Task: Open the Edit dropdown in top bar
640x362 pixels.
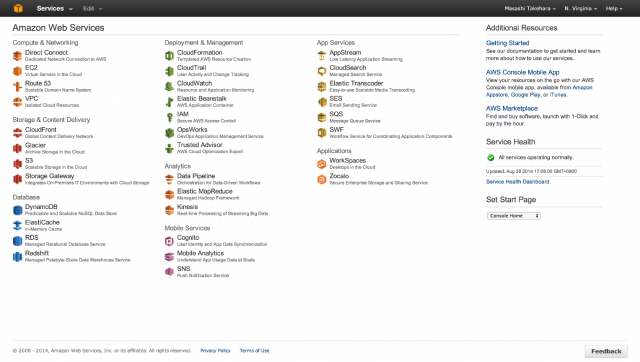Action: [93, 8]
